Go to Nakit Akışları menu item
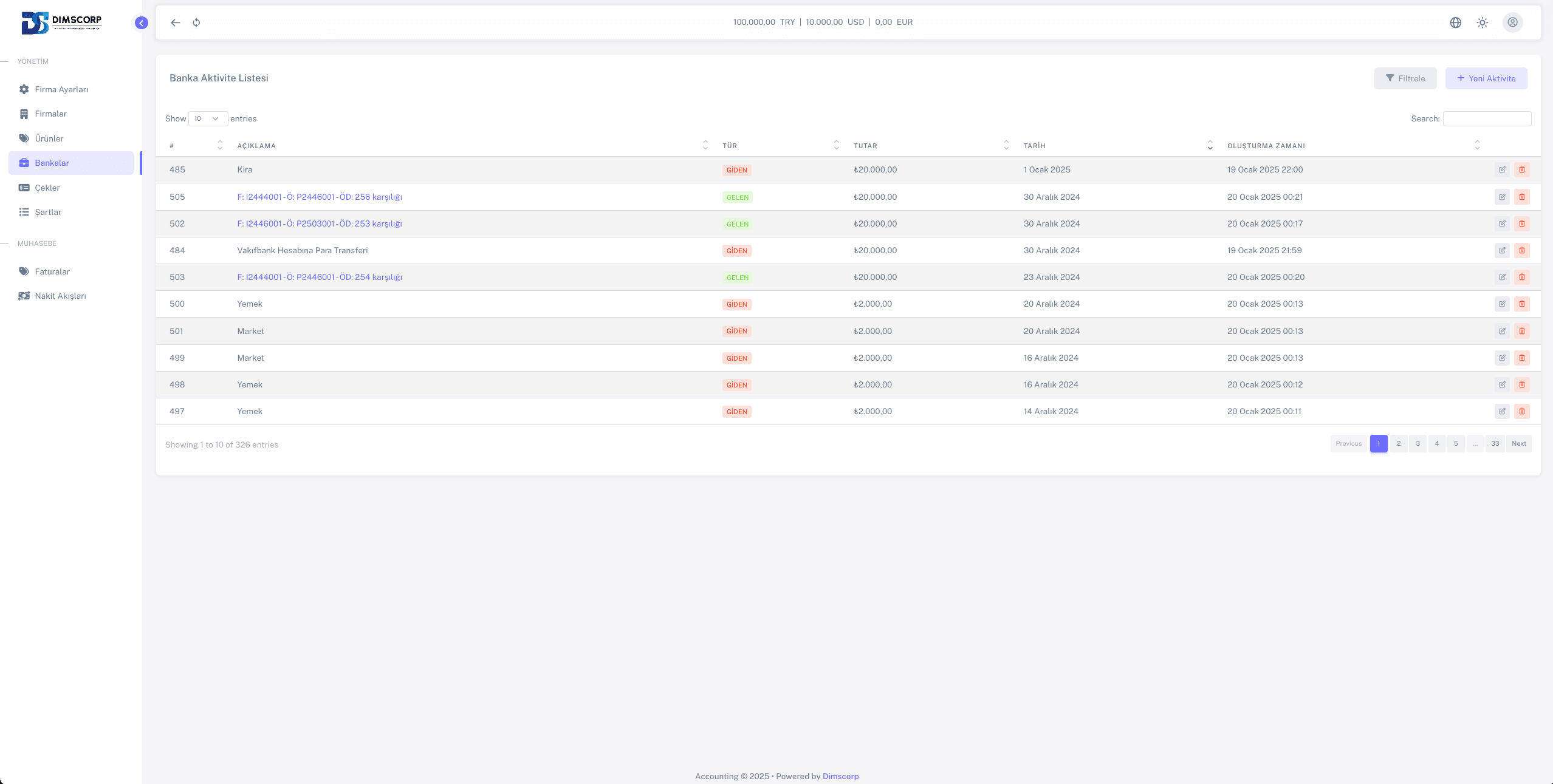 point(60,296)
